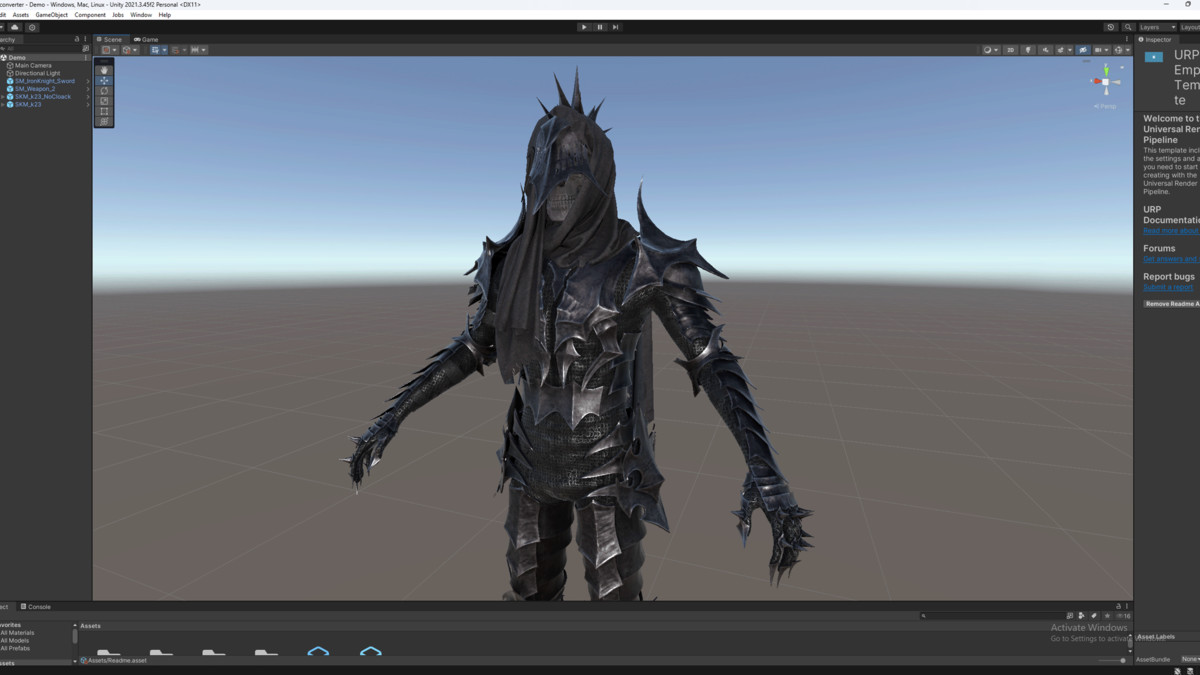Open the Assets menu
Screen dimensions: 1200x675
[x=20, y=15]
